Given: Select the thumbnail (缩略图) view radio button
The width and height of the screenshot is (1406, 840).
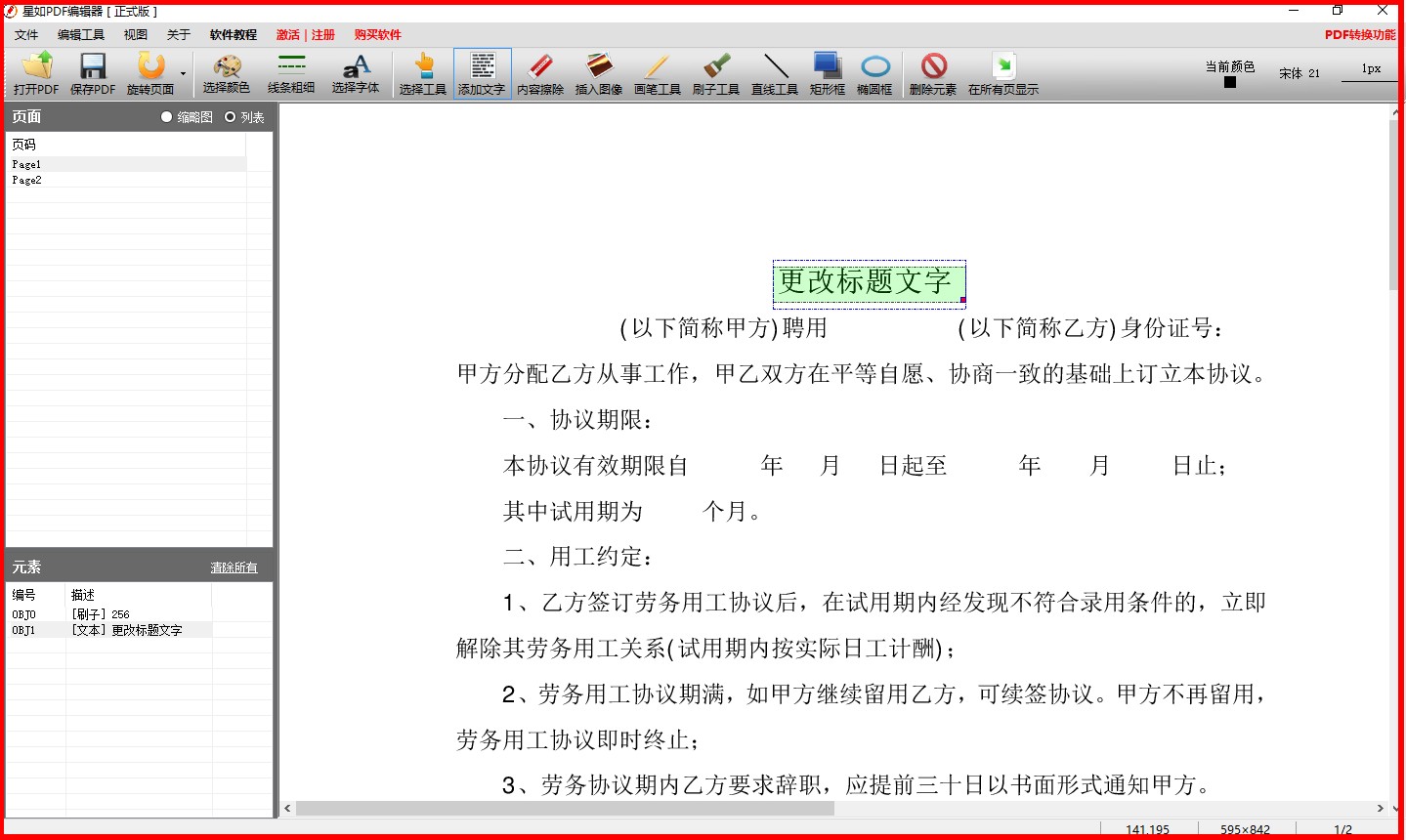Looking at the screenshot, I should click(167, 117).
